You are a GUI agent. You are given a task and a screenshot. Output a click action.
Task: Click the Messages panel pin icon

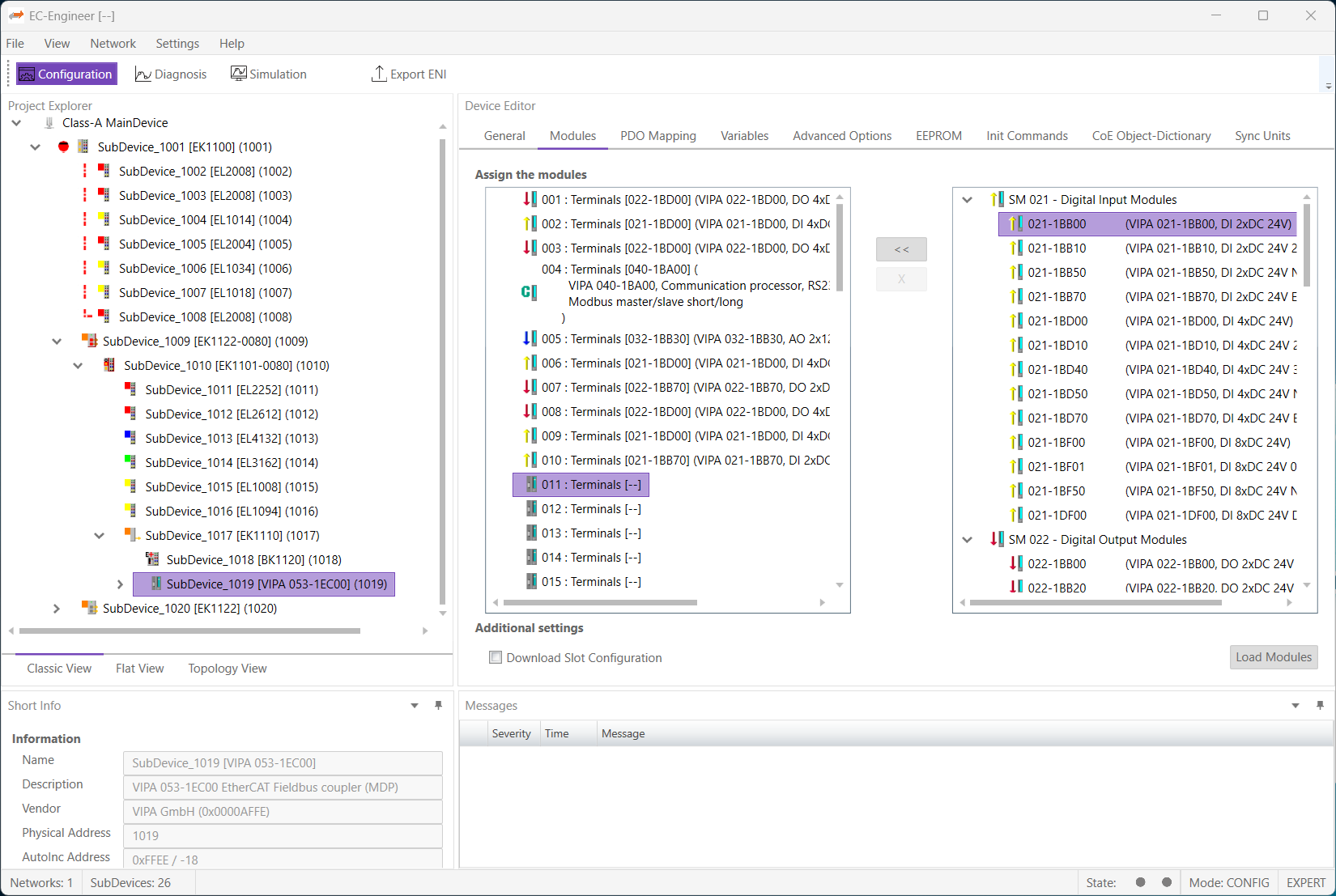[x=1320, y=705]
